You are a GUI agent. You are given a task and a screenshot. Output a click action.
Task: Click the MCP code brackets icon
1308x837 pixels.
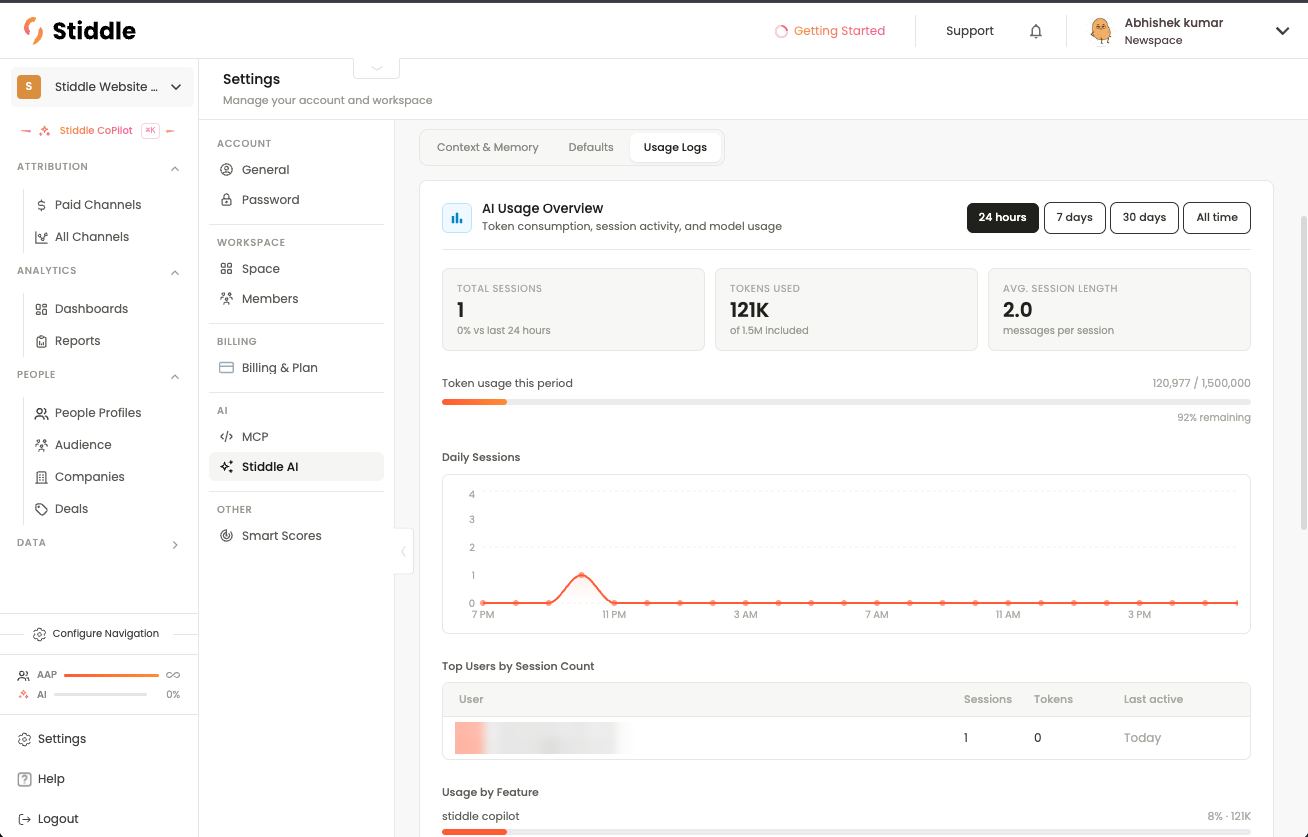[x=227, y=437]
